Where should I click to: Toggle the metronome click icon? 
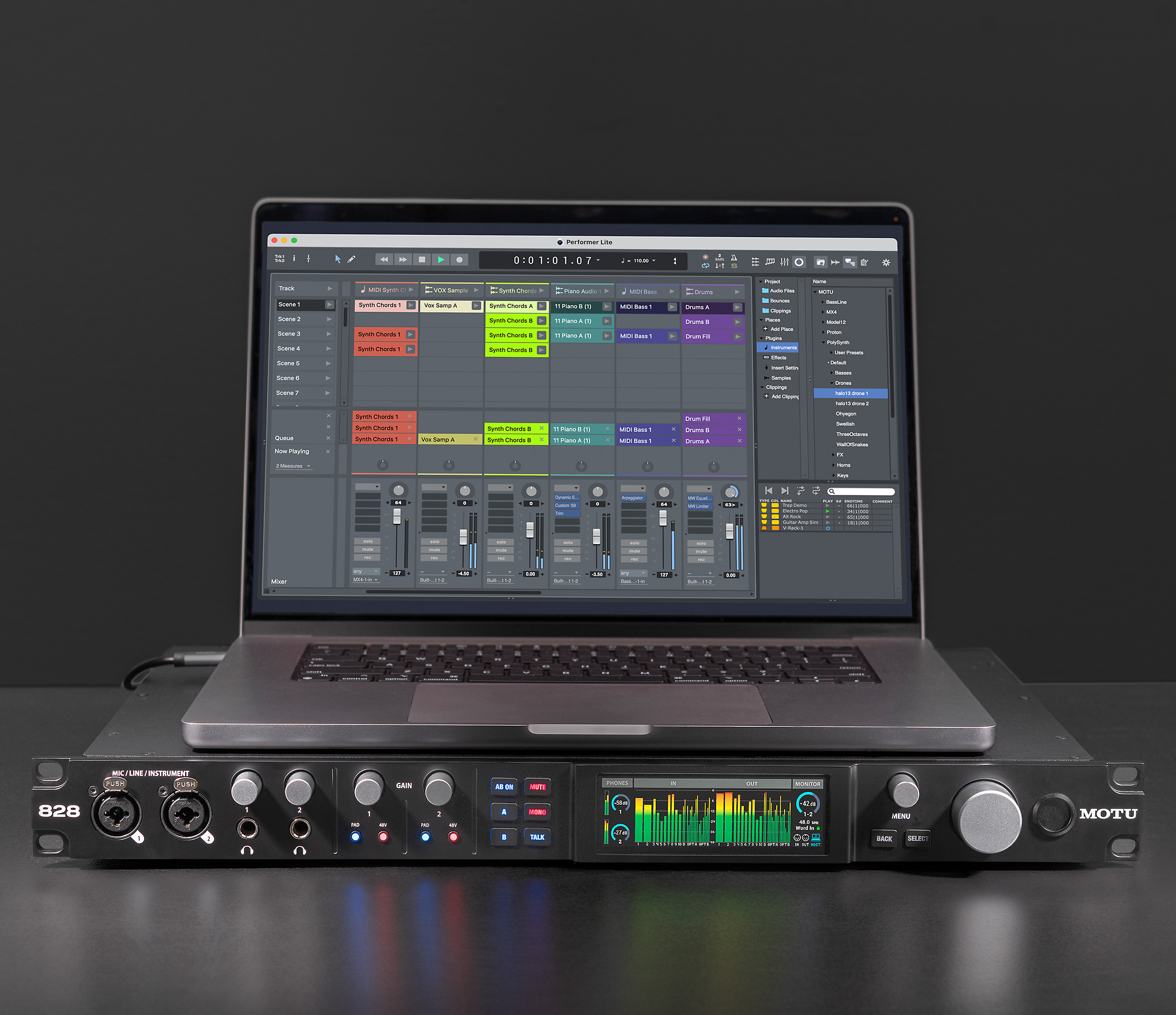(734, 258)
